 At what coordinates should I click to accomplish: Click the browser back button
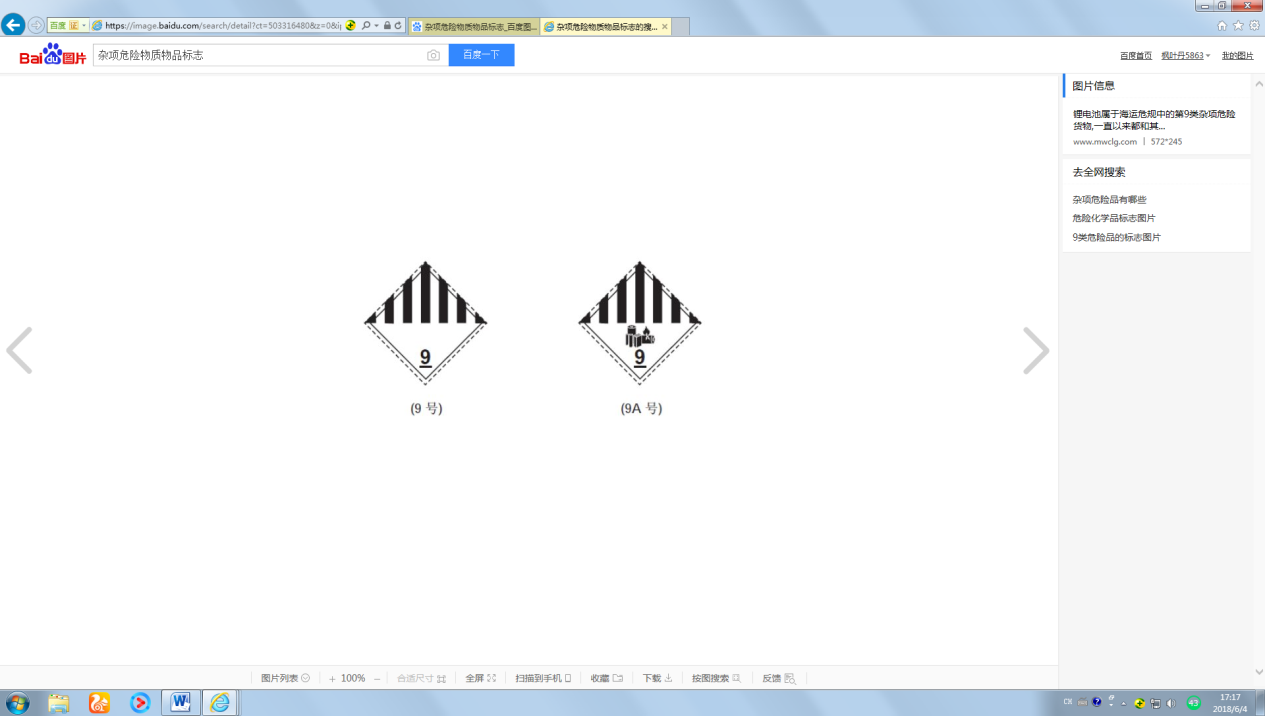(13, 25)
